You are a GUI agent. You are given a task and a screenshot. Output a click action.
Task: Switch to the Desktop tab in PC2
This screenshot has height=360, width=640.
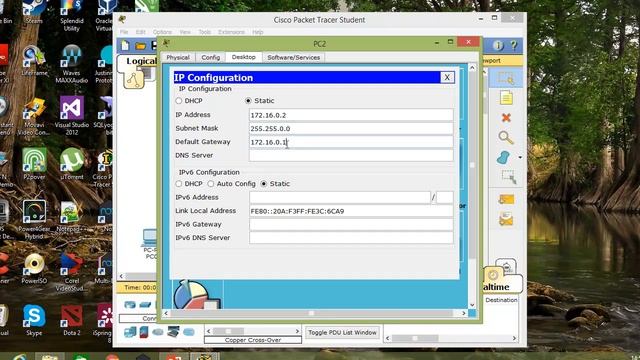click(244, 57)
